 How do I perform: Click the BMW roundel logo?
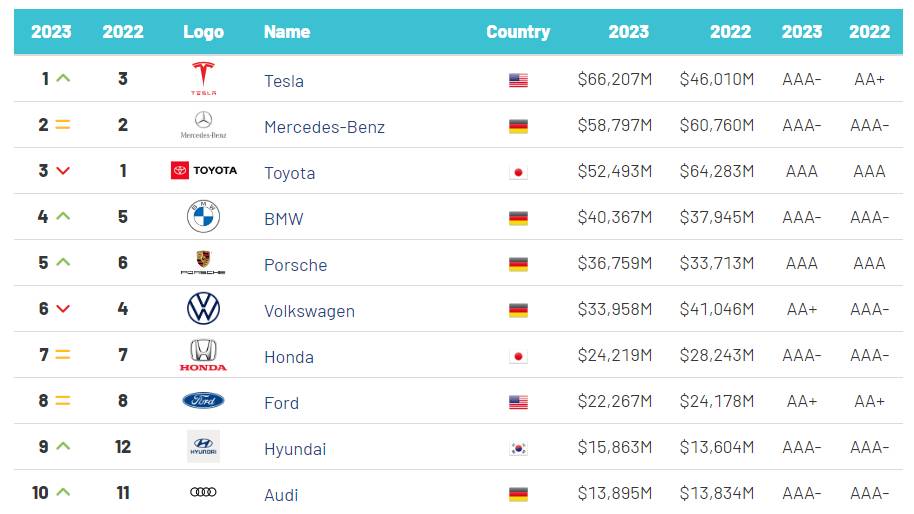click(x=203, y=216)
